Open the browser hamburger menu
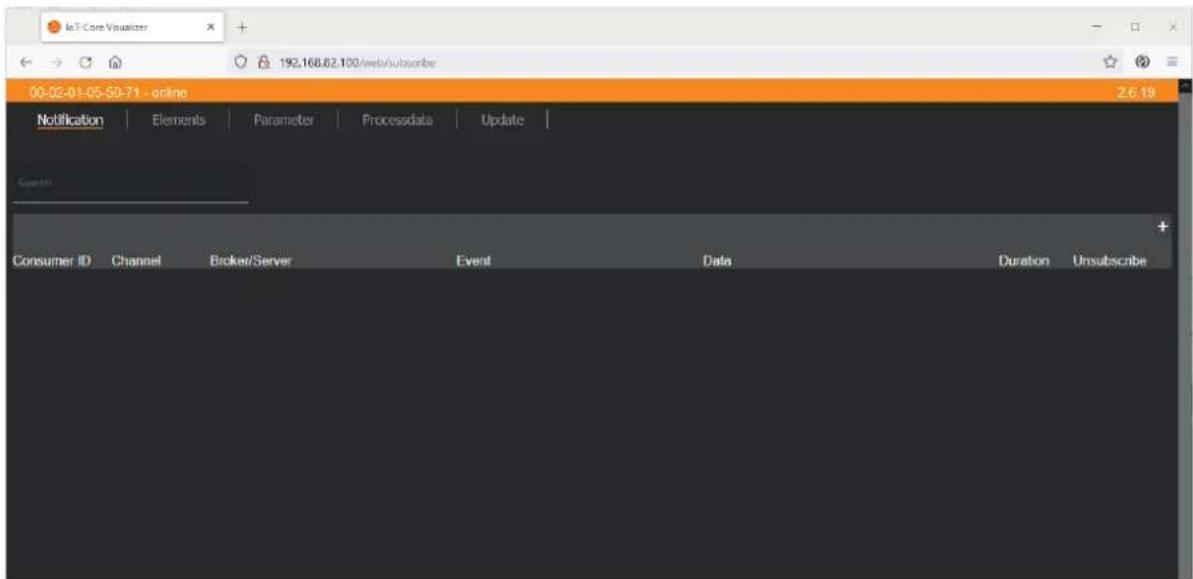Screen dimensions: 1193x579 pos(1172,64)
